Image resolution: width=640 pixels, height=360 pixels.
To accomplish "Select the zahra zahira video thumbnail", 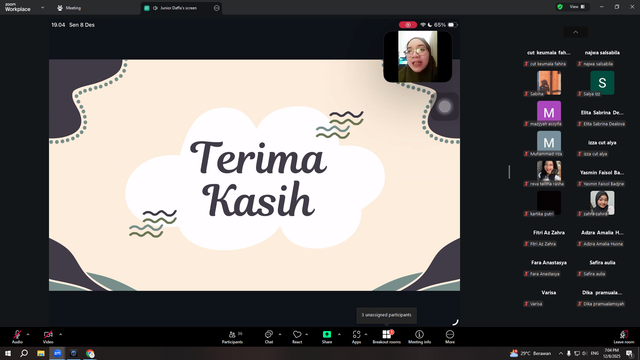I will 602,203.
